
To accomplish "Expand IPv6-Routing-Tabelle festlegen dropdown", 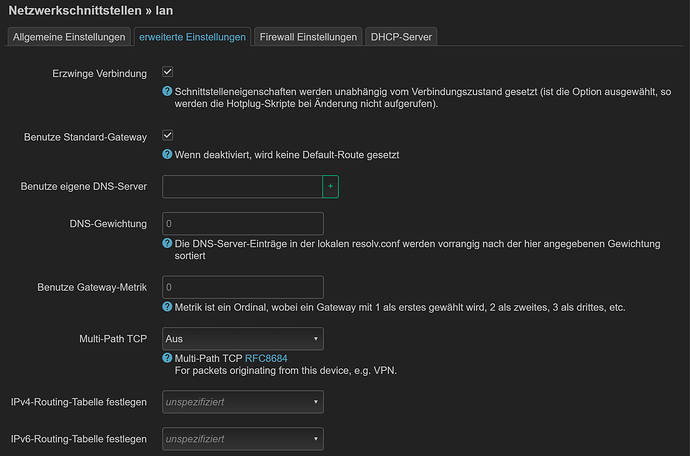I will tap(242, 438).
